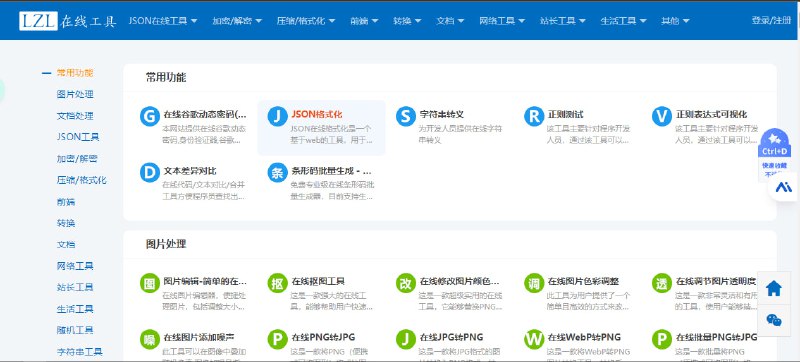The height and width of the screenshot is (362, 800).
Task: Choose 加密/解密 in the sidebar
Action: (x=77, y=159)
